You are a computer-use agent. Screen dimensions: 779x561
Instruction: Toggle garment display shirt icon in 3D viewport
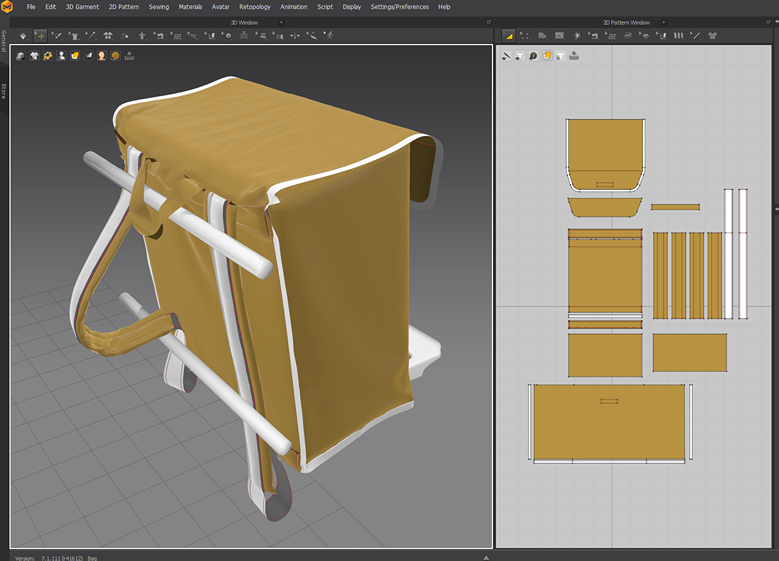tap(34, 56)
